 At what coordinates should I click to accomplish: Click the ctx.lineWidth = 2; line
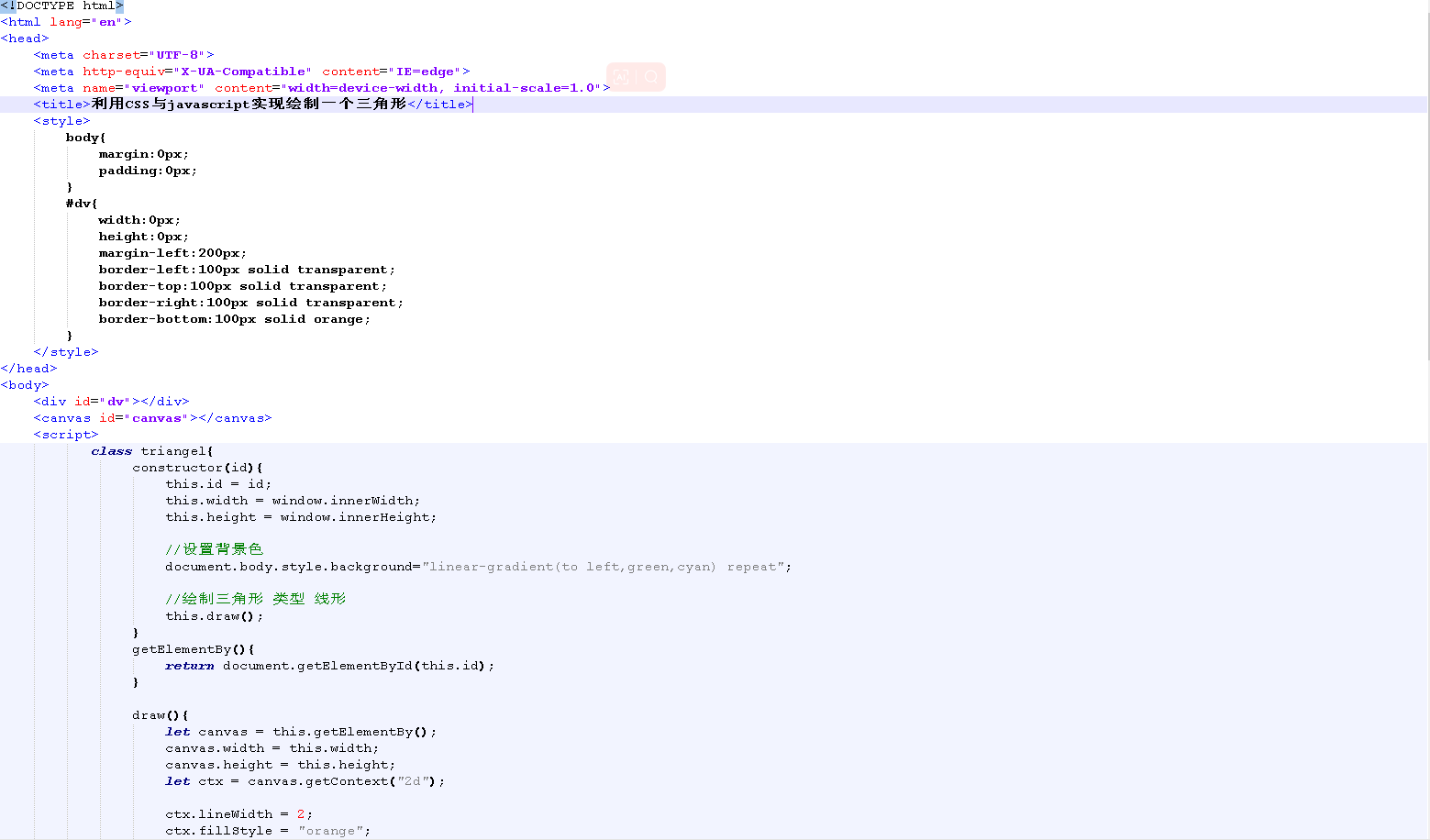point(238,814)
